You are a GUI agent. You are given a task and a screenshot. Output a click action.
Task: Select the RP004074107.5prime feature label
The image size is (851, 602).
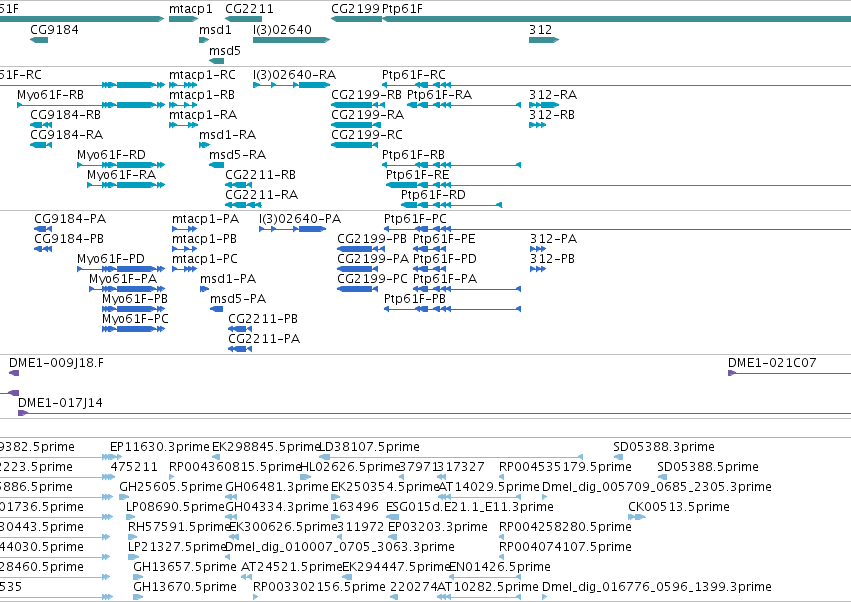(565, 547)
